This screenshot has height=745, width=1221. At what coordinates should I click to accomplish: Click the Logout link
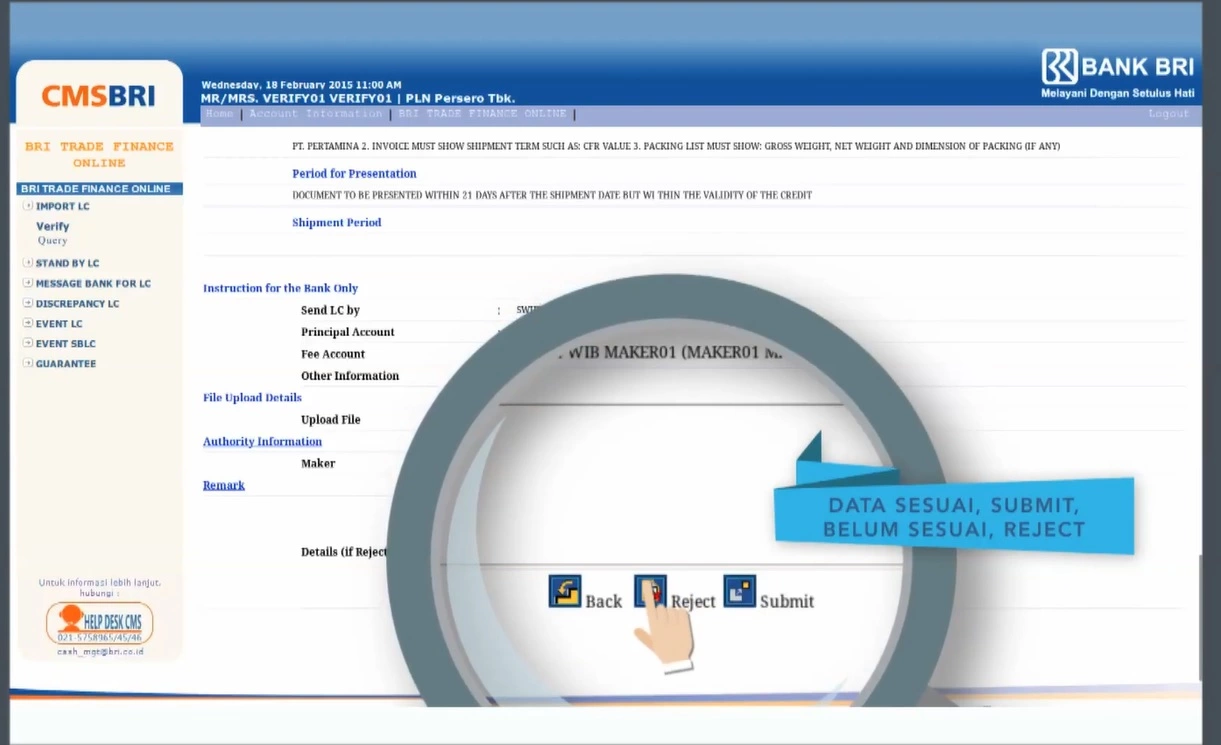[x=1169, y=114]
